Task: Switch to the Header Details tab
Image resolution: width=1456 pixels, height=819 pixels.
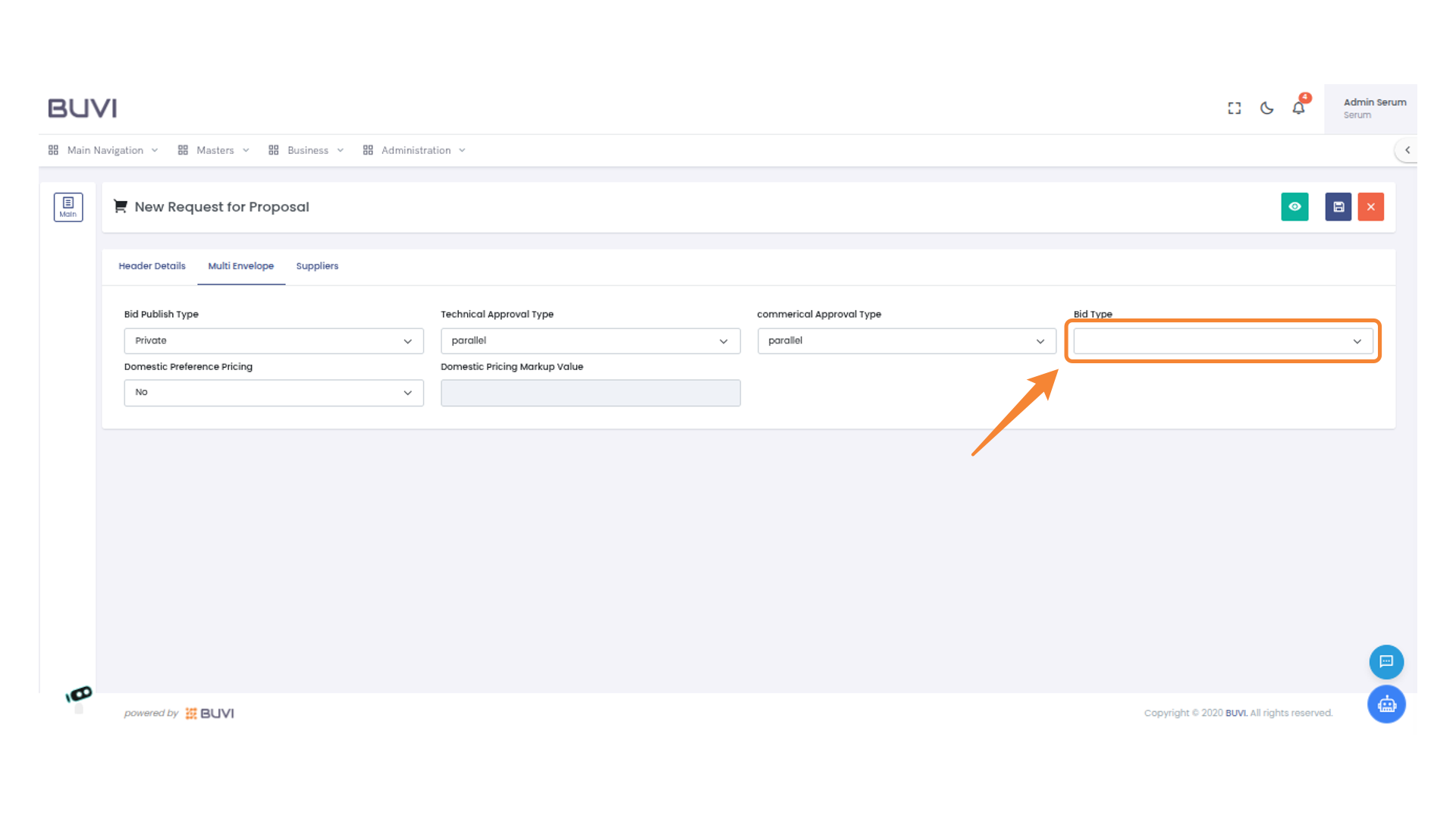Action: point(152,266)
